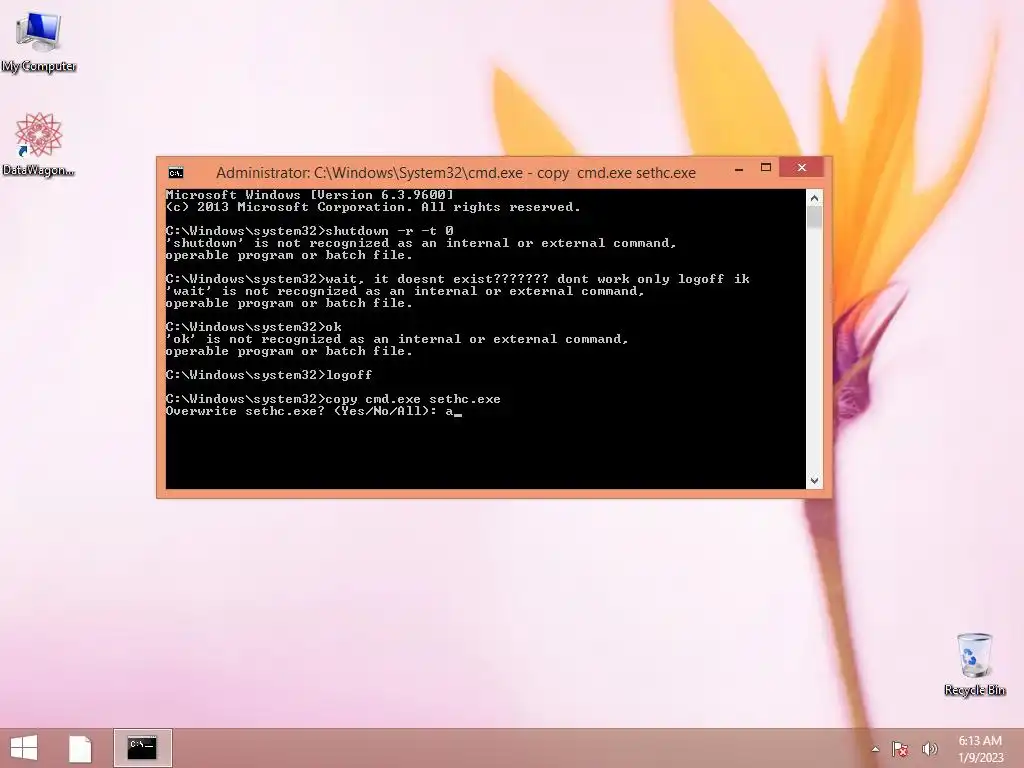
Task: Open the cmd window system menu icon
Action: 176,173
